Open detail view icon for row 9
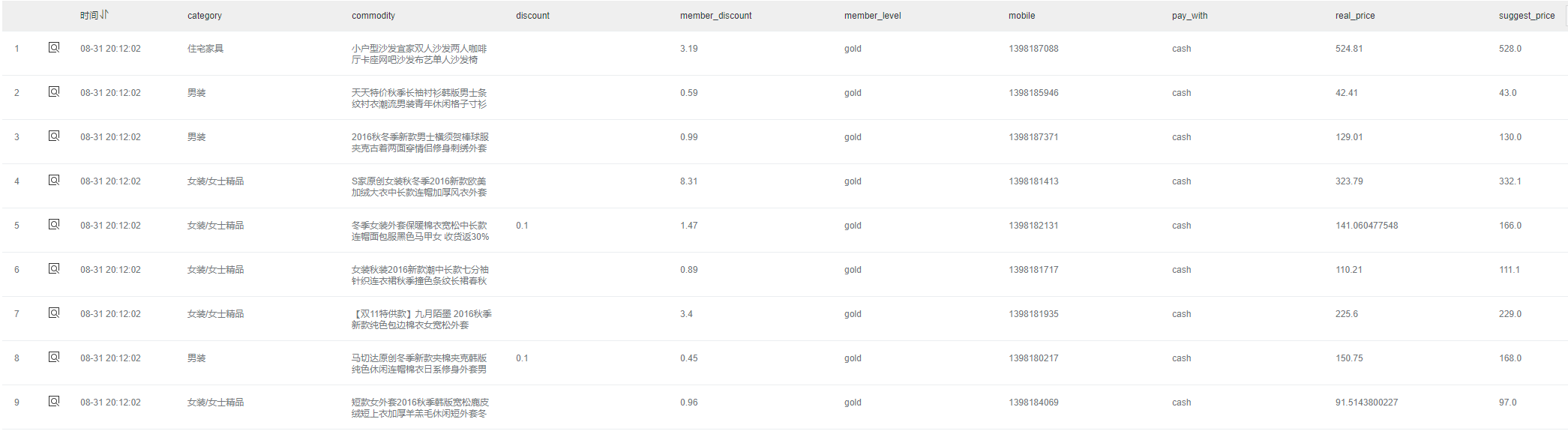The image size is (1568, 434). [x=54, y=402]
